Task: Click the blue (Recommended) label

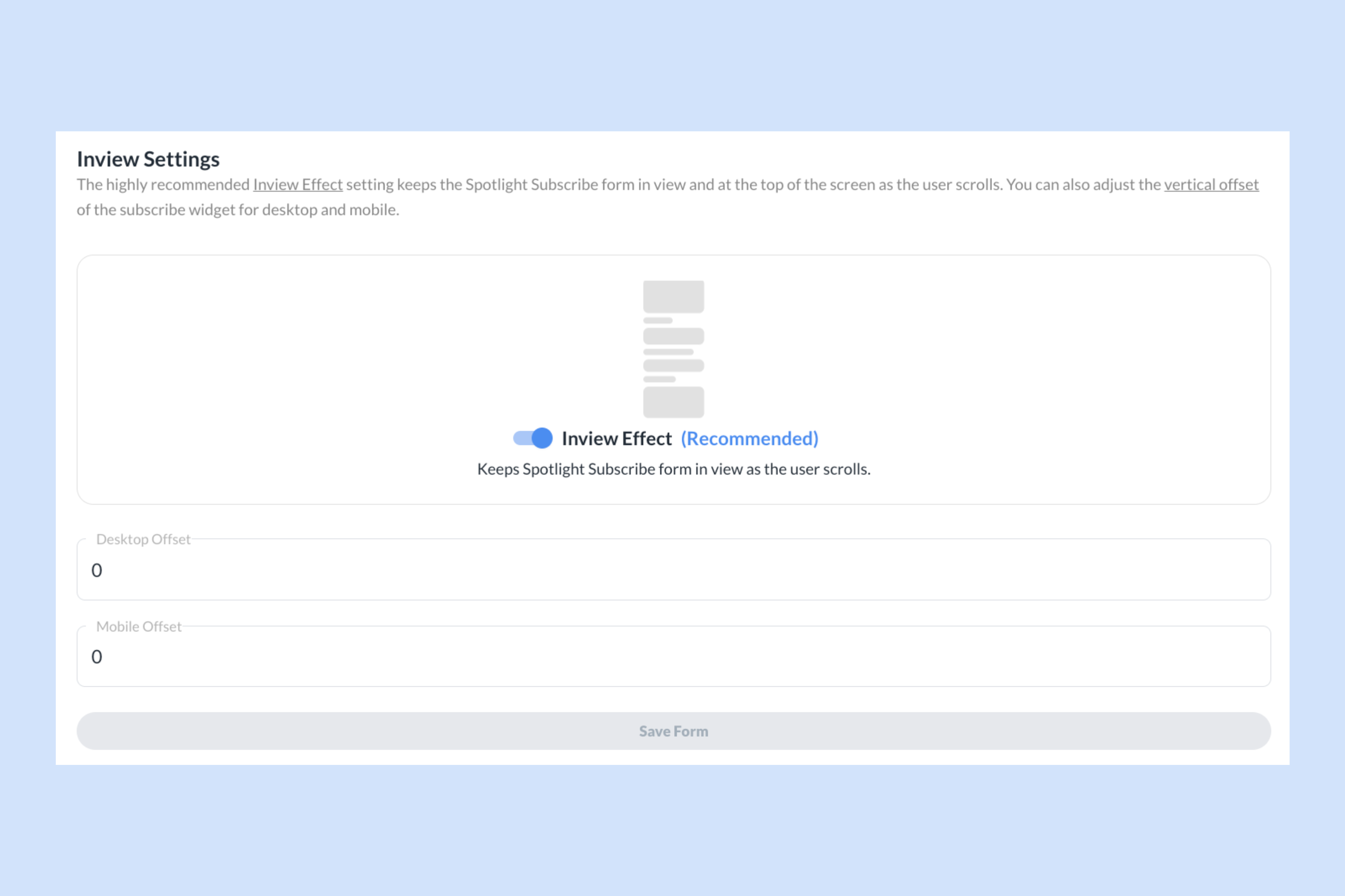Action: click(749, 438)
